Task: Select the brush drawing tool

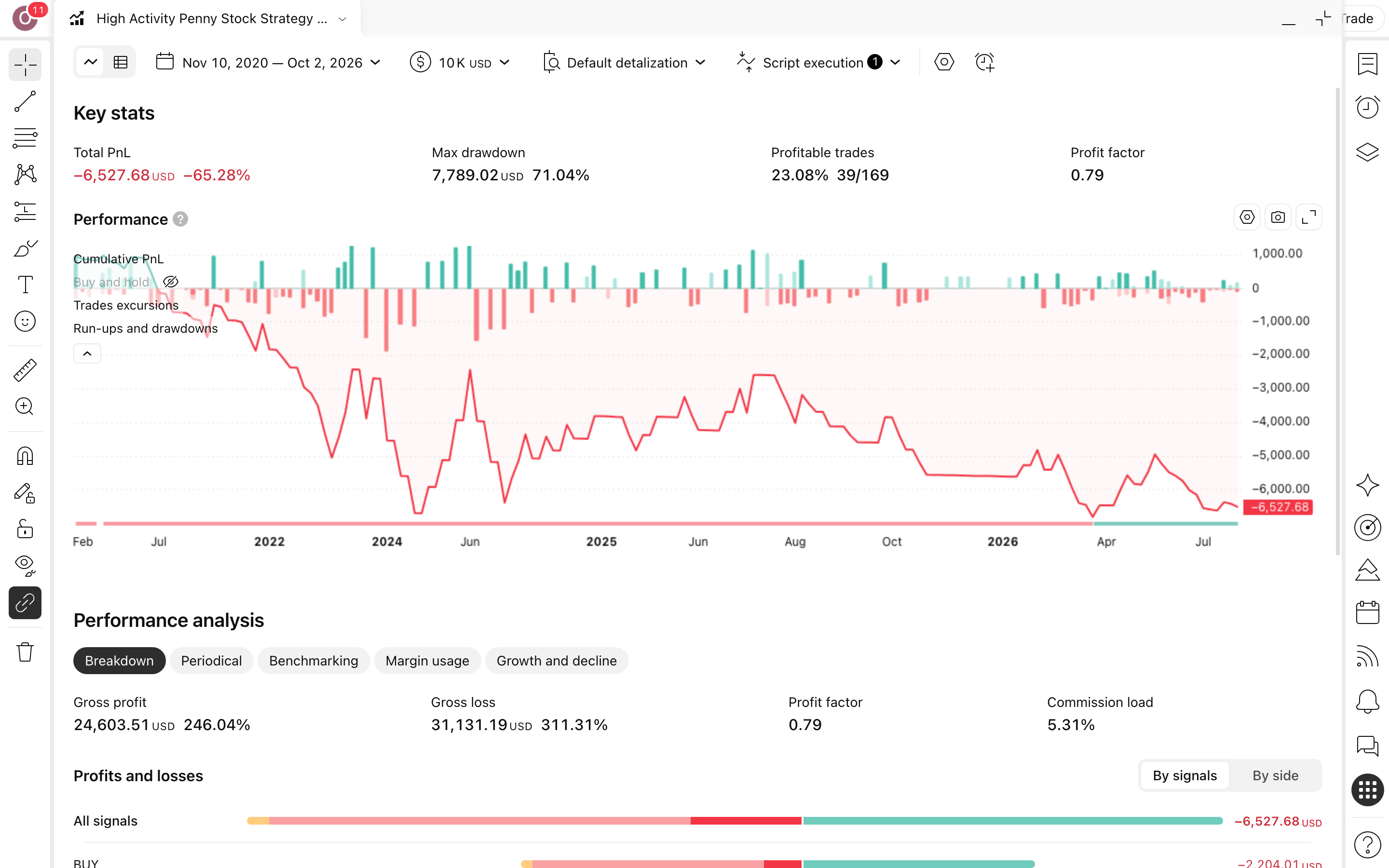Action: tap(25, 248)
